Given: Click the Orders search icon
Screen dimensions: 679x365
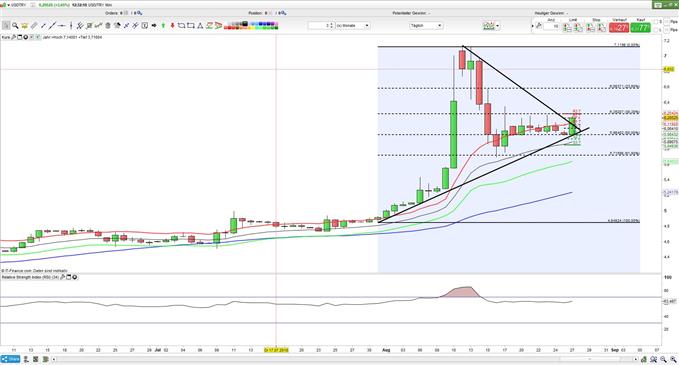Looking at the screenshot, I should (x=140, y=13).
